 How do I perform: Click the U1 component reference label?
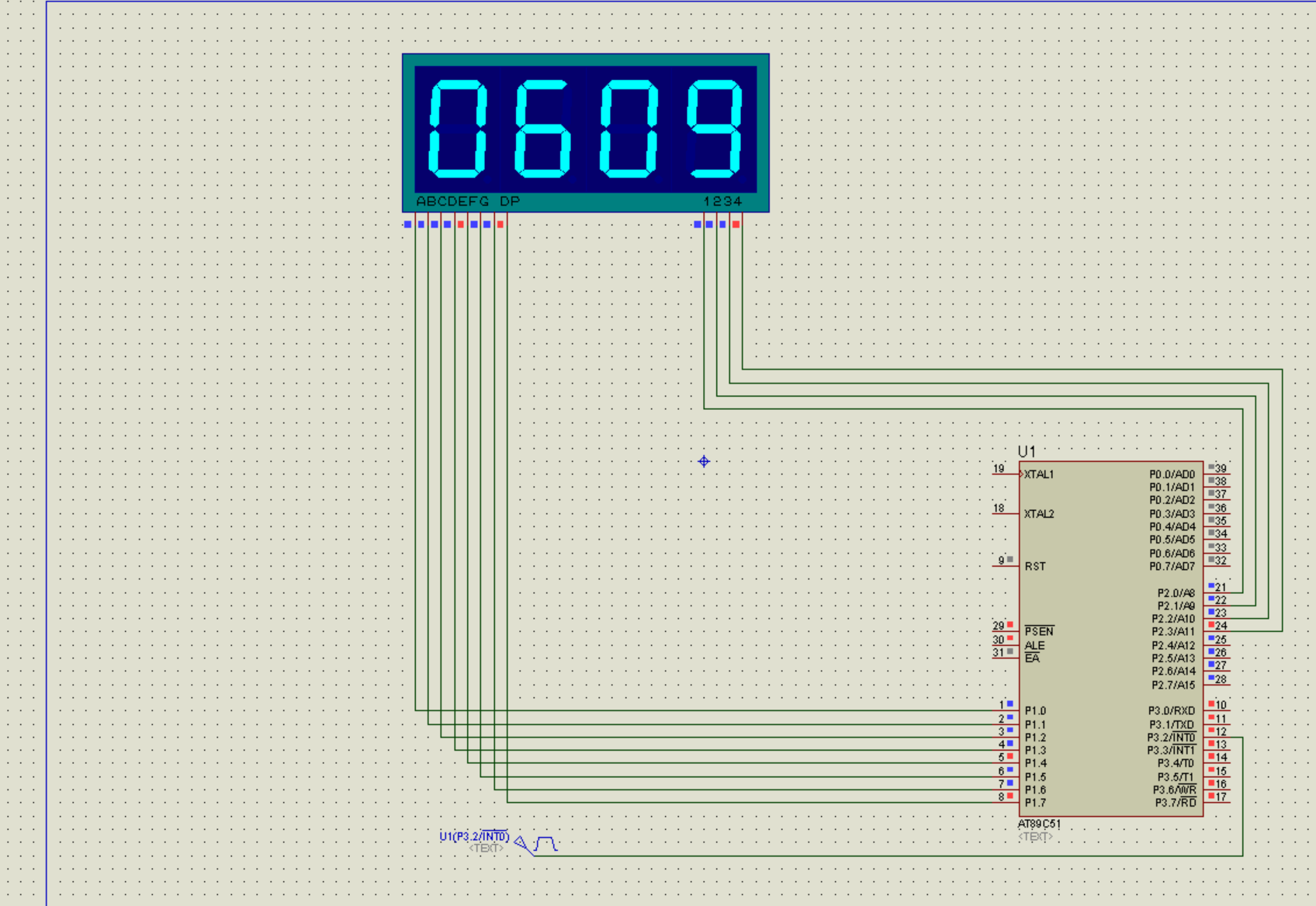point(1027,451)
